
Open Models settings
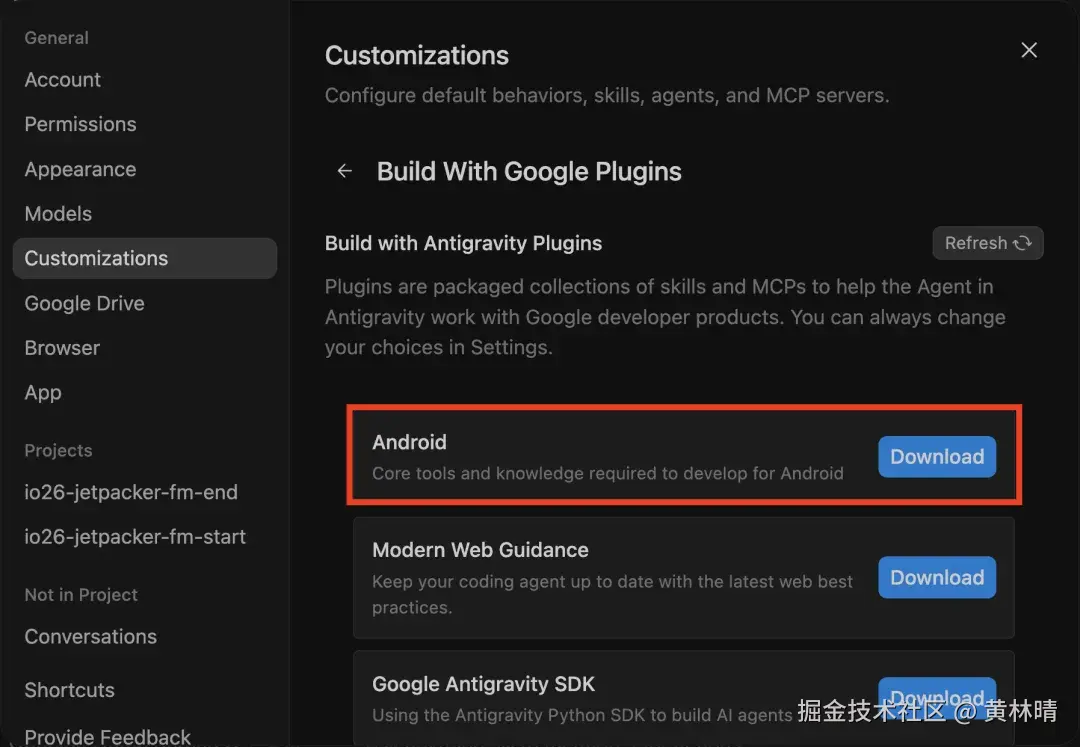59,214
